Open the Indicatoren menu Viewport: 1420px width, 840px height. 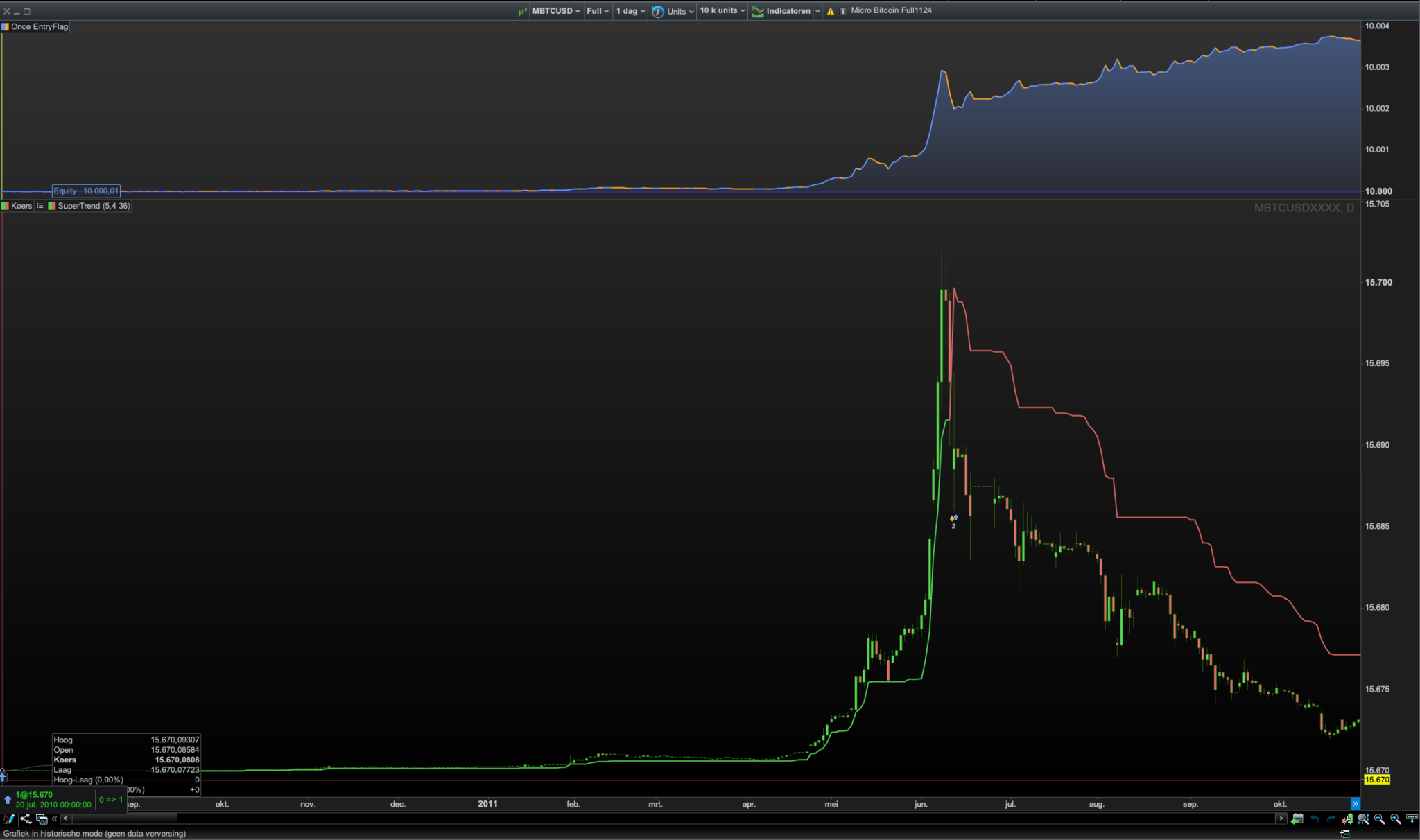[787, 11]
